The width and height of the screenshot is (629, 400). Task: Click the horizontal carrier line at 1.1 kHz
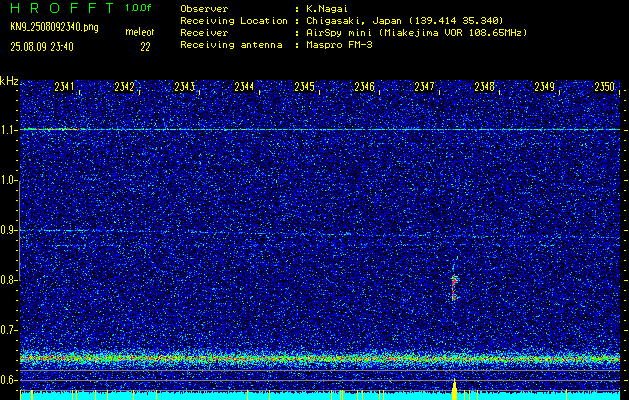(320, 129)
